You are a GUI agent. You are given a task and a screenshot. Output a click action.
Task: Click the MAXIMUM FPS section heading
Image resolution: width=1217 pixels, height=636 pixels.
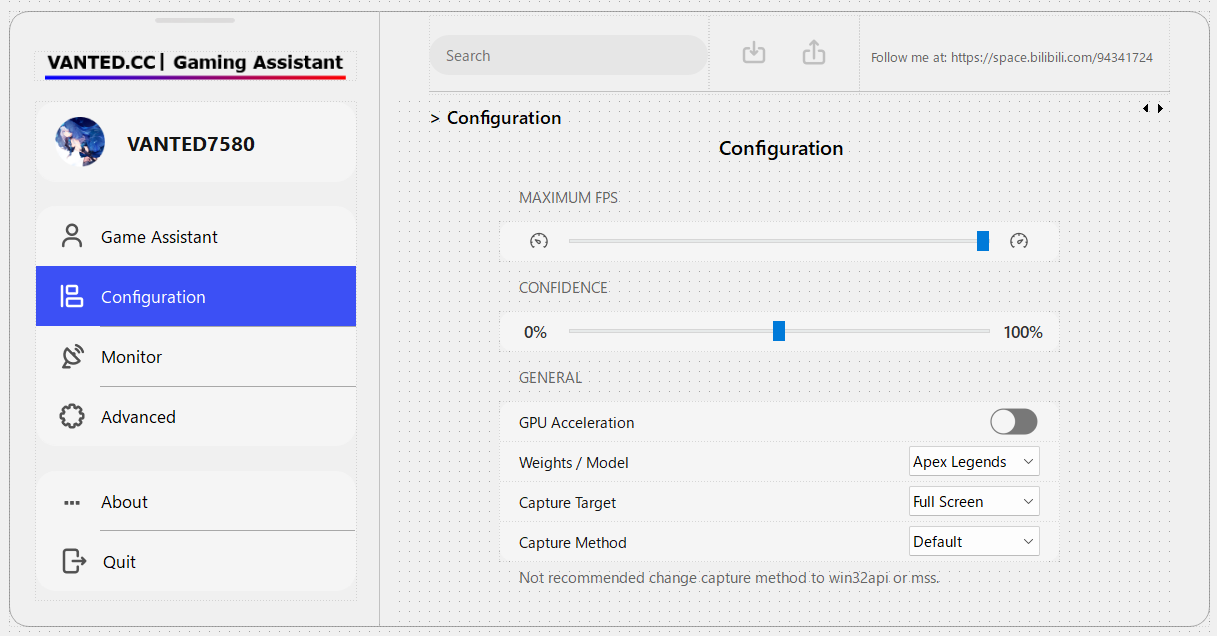pyautogui.click(x=568, y=198)
